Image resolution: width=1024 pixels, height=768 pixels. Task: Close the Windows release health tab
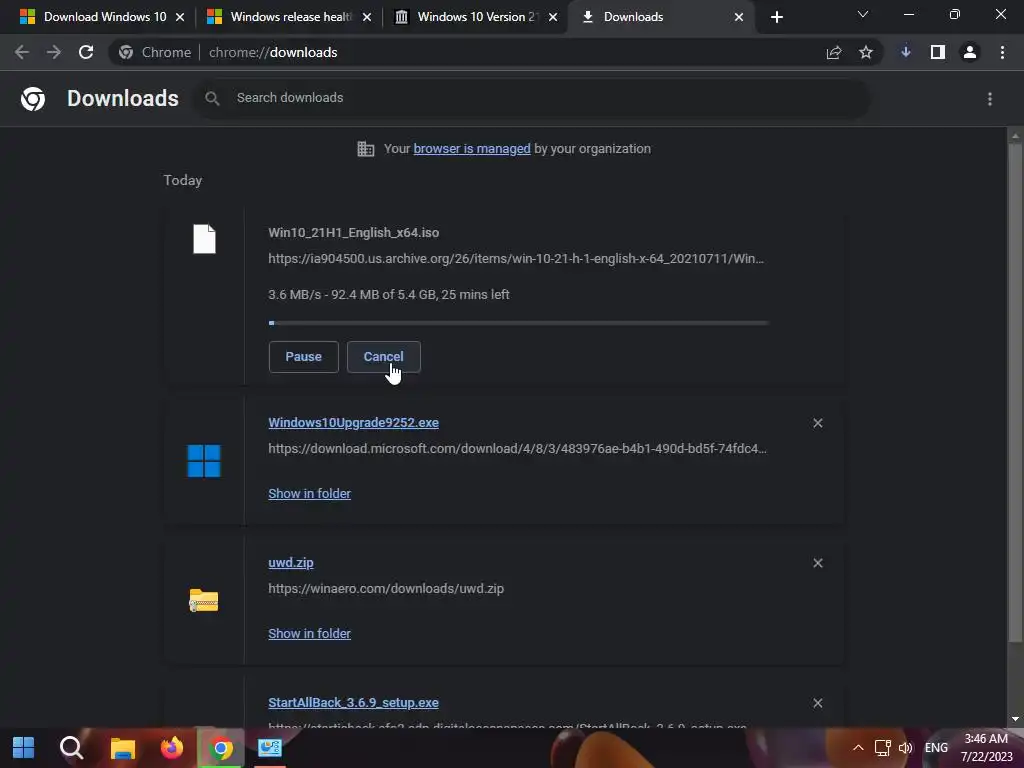pos(367,17)
